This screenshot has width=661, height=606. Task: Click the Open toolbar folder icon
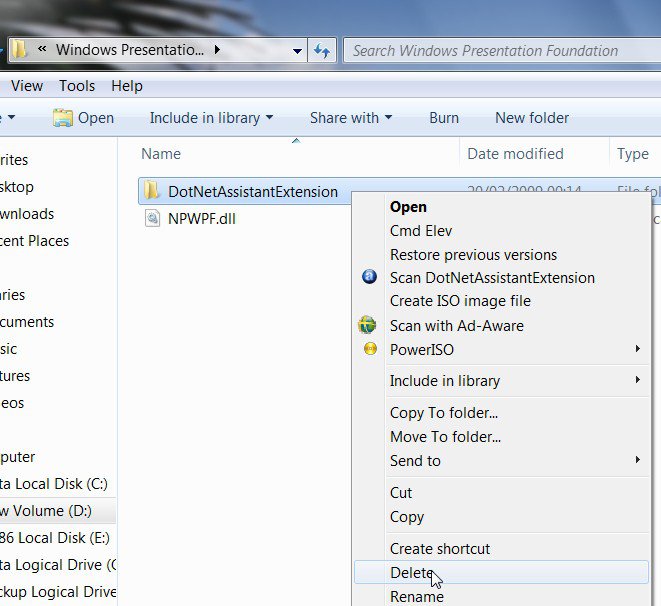[x=62, y=118]
